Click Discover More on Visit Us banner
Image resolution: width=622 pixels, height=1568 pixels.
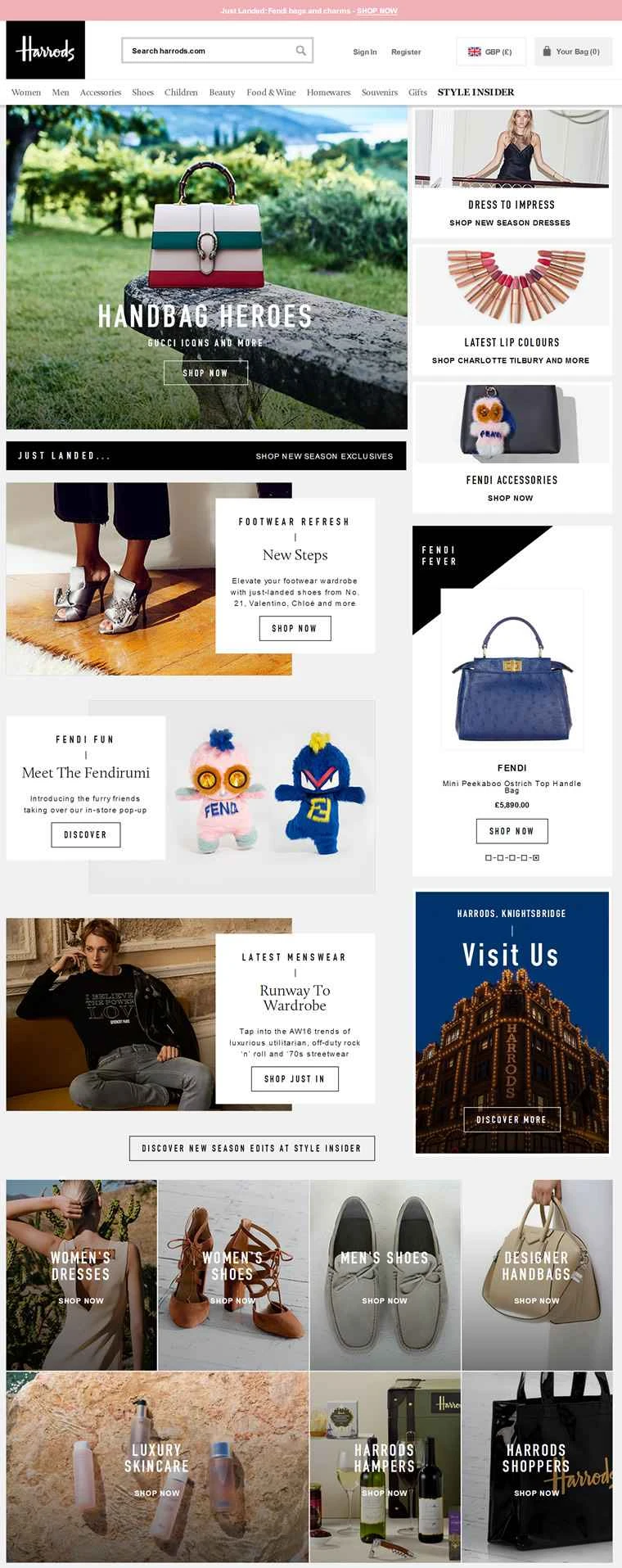tap(512, 1119)
